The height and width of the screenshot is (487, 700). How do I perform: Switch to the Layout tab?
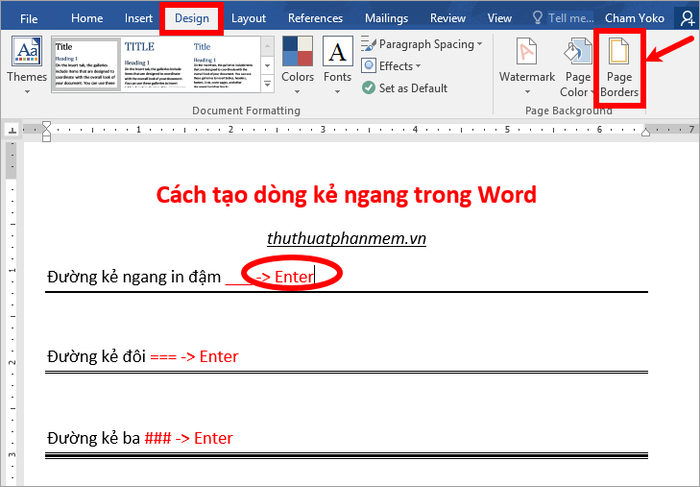(x=248, y=18)
